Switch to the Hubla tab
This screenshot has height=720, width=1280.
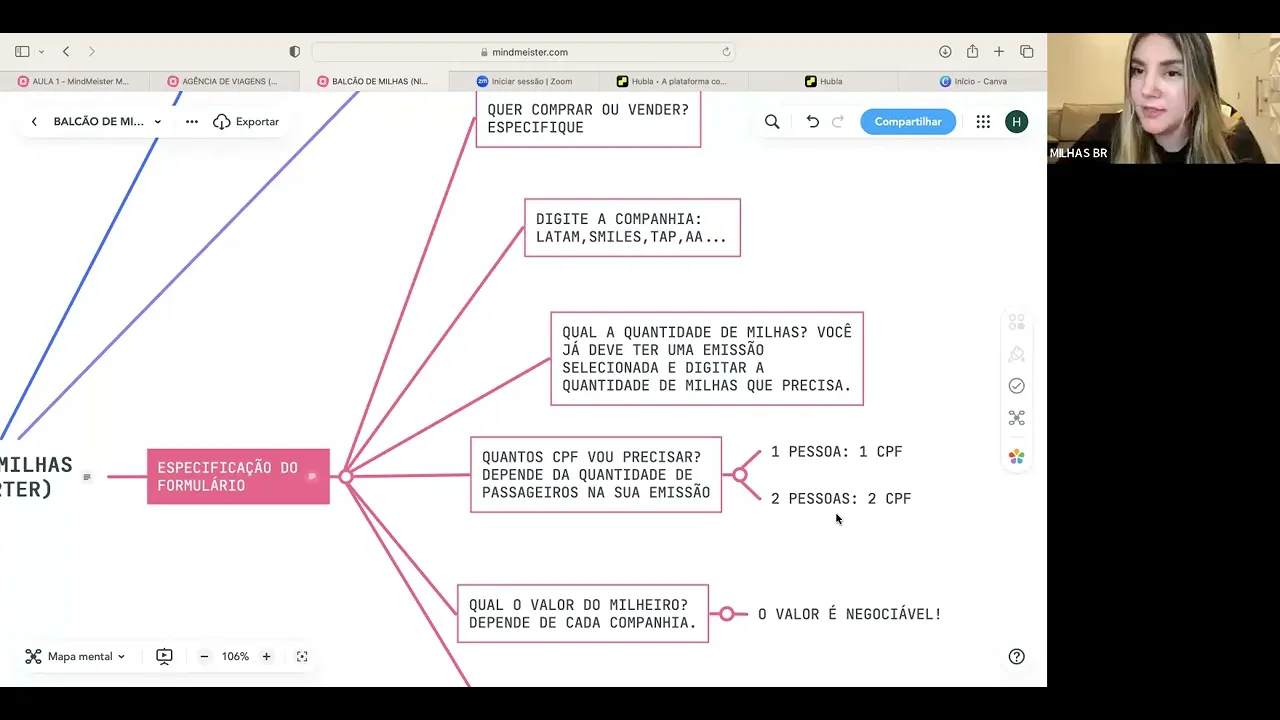pos(823,81)
